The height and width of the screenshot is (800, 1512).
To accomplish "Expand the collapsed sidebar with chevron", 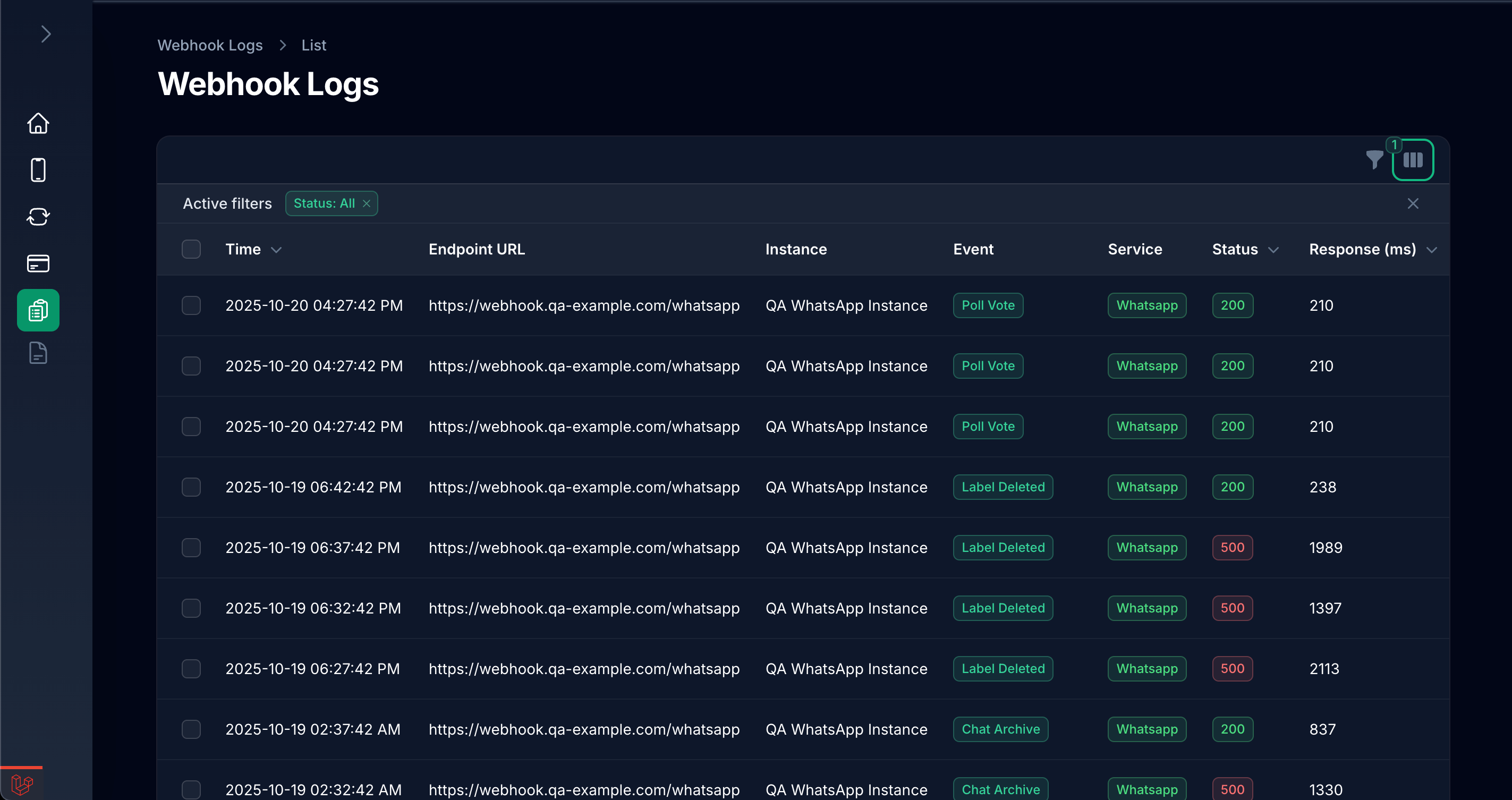I will point(46,34).
